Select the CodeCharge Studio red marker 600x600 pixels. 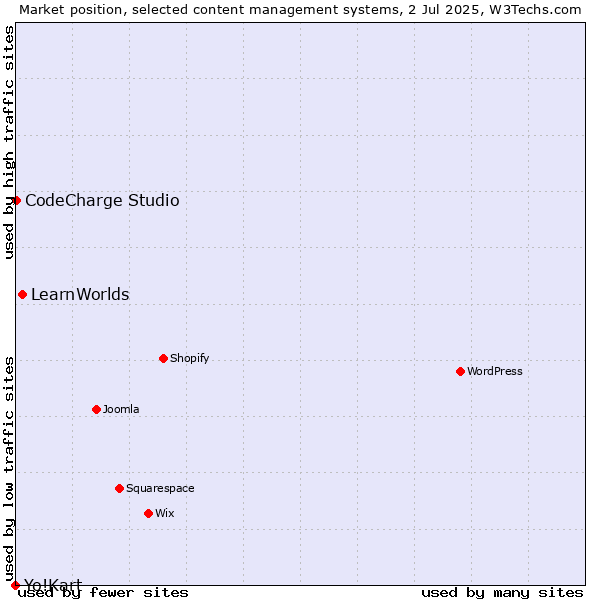pyautogui.click(x=16, y=201)
